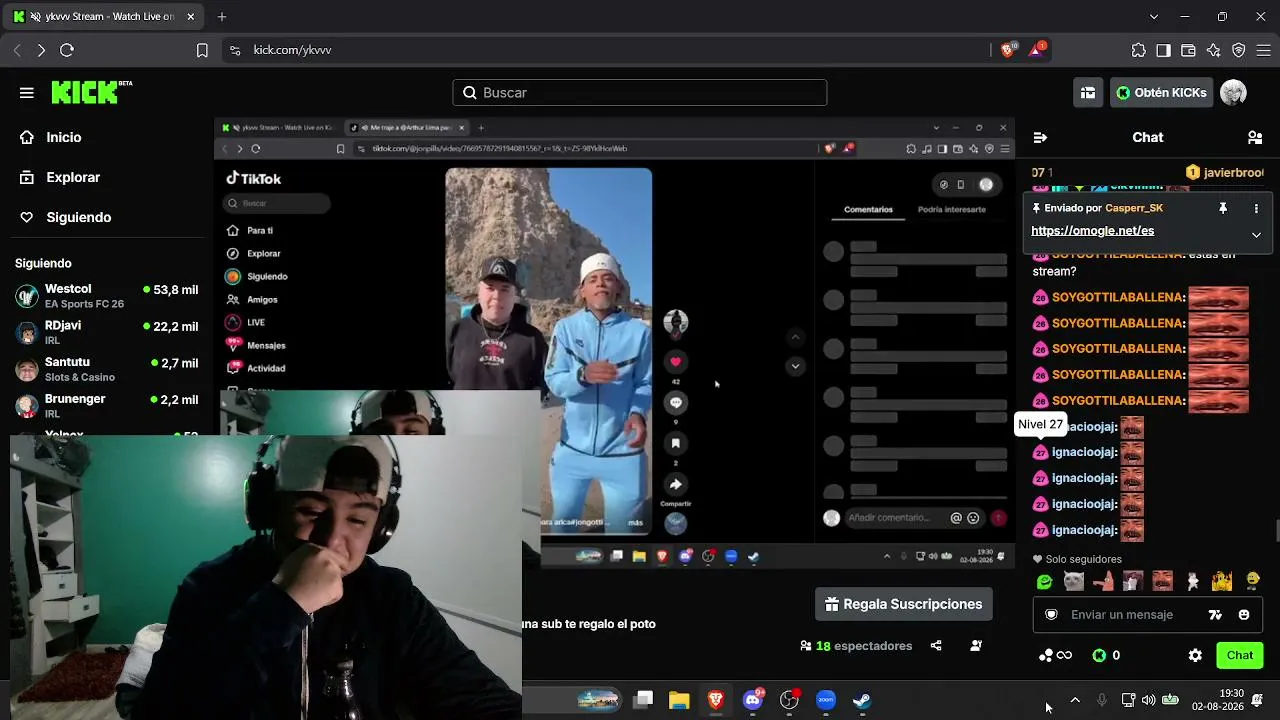Click the Chat panel title
1280x720 pixels.
pos(1148,137)
